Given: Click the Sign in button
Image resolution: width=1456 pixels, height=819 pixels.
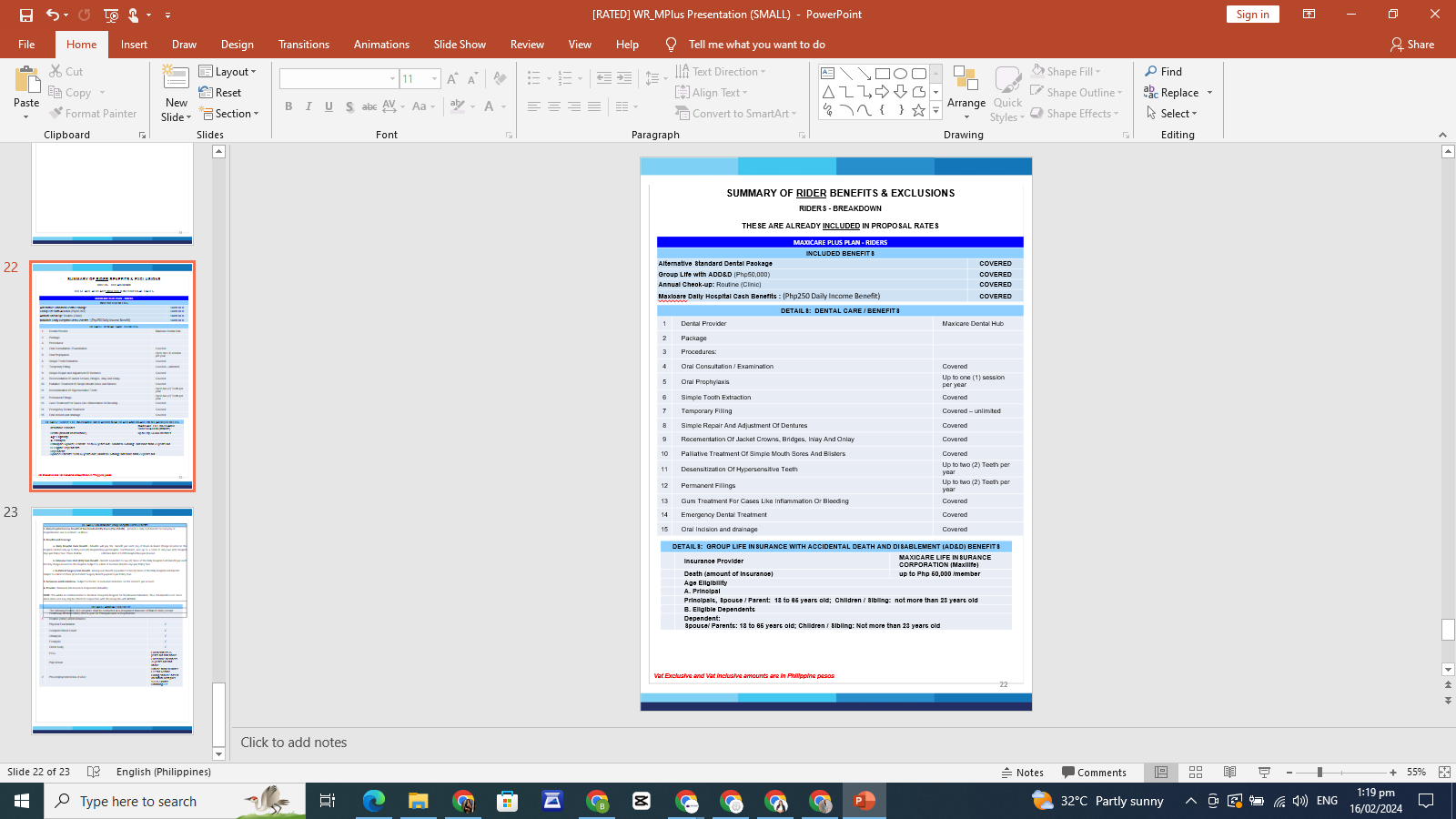Looking at the screenshot, I should [1252, 15].
